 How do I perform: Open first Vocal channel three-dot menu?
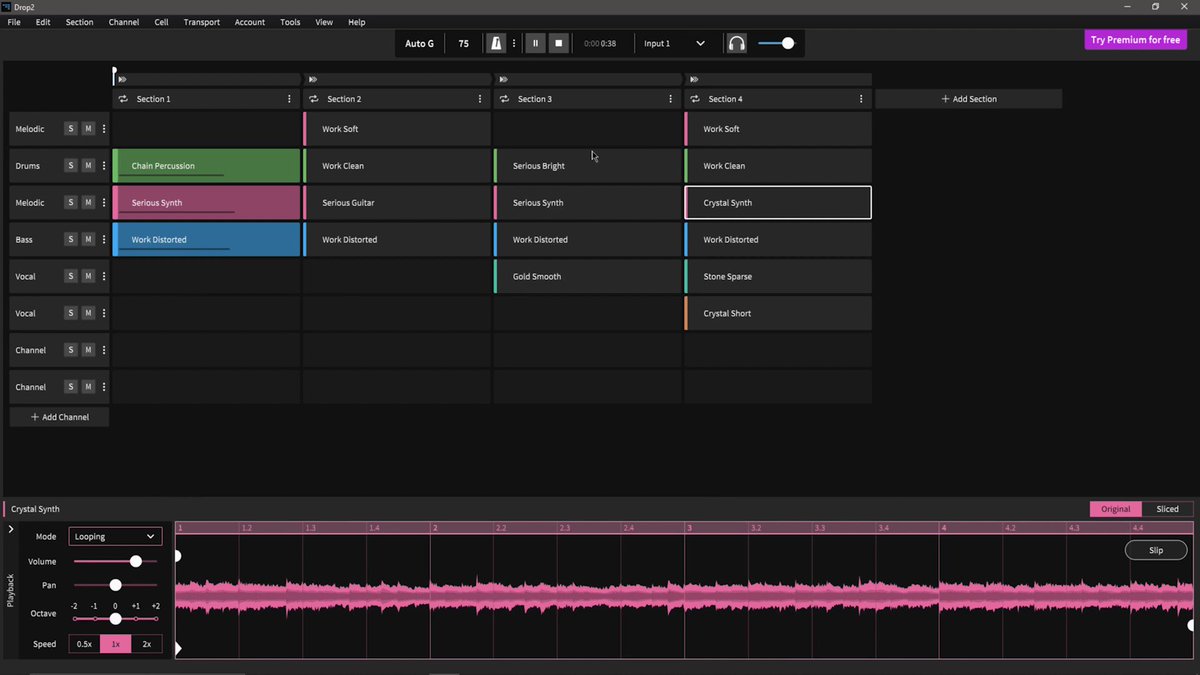[x=104, y=276]
